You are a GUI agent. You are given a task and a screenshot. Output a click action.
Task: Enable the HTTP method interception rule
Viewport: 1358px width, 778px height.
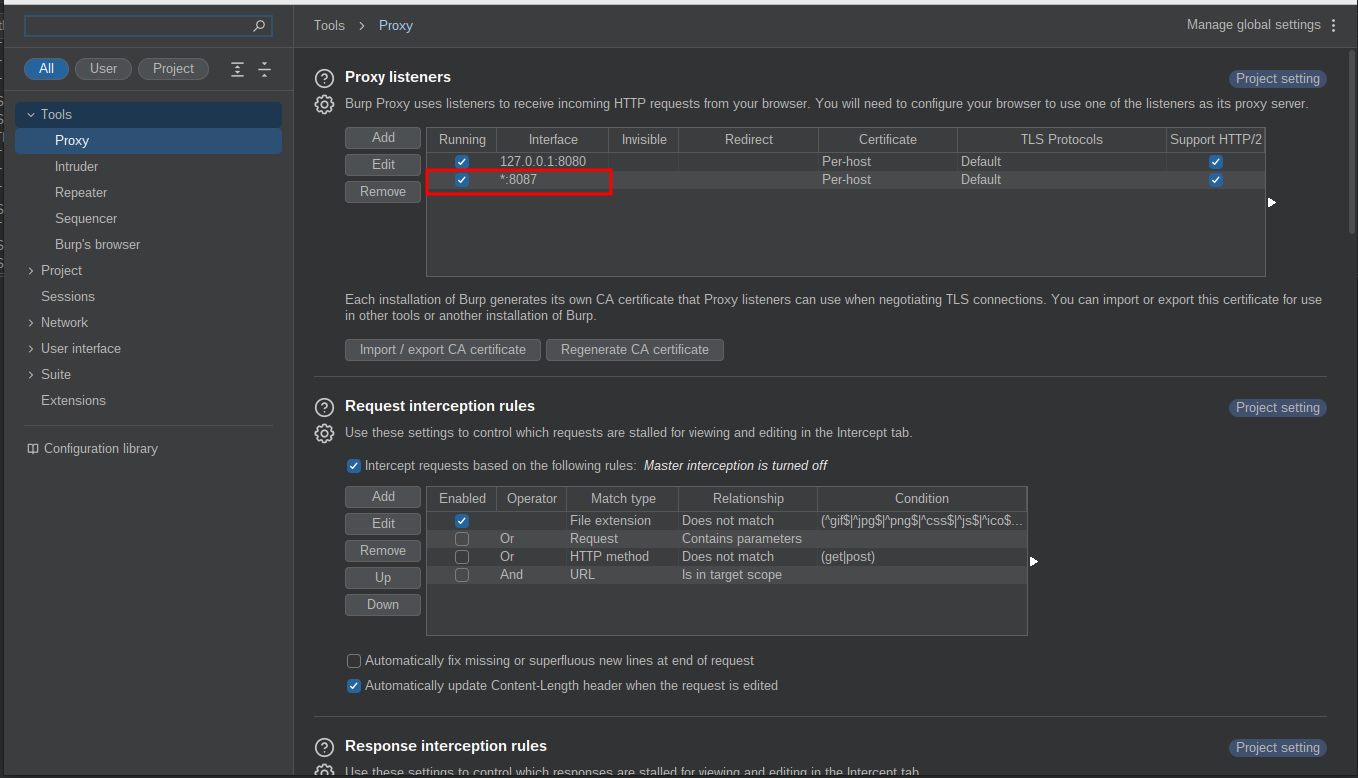click(462, 557)
